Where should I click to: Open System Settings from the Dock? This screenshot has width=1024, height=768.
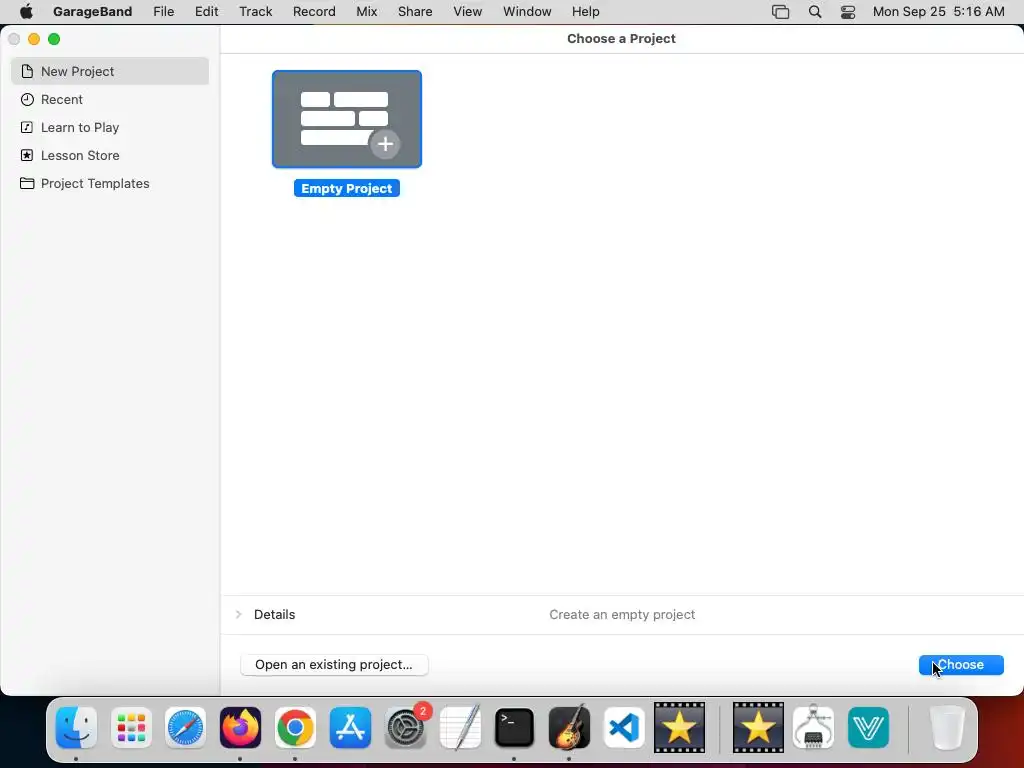click(406, 728)
